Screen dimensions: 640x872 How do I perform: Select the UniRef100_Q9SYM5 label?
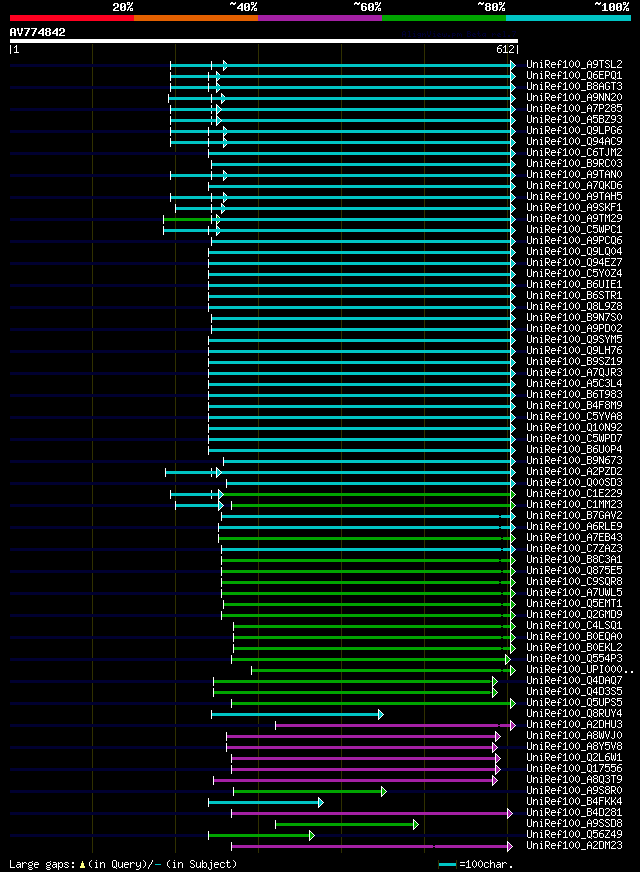point(574,340)
